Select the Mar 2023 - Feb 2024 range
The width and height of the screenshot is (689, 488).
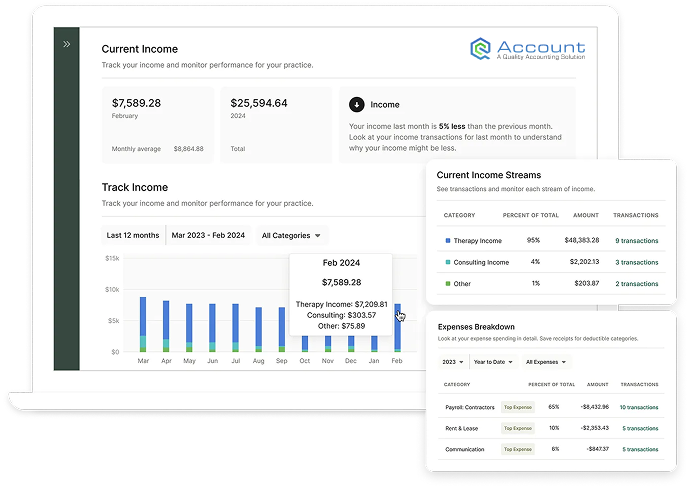[208, 236]
